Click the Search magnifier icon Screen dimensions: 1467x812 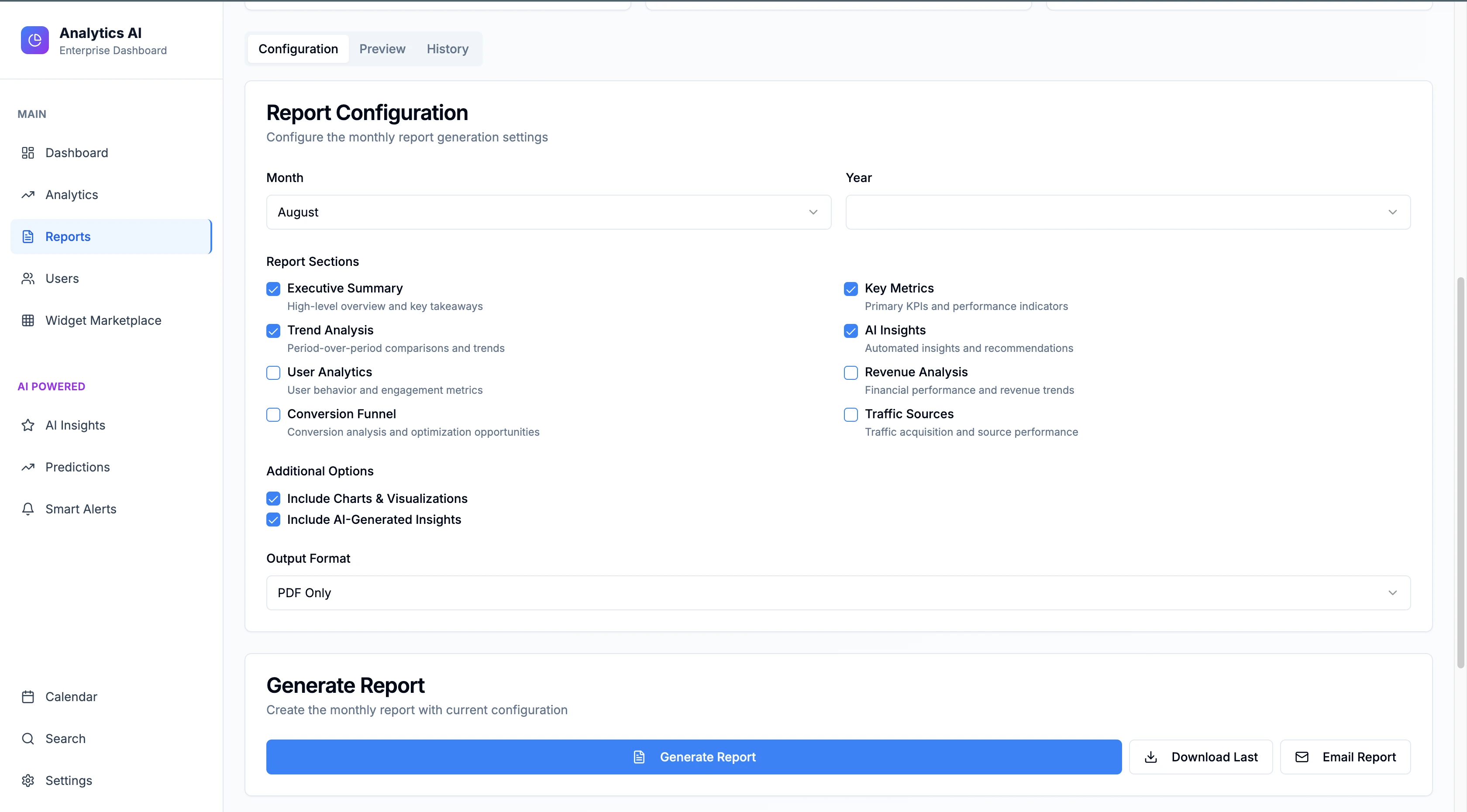(28, 739)
